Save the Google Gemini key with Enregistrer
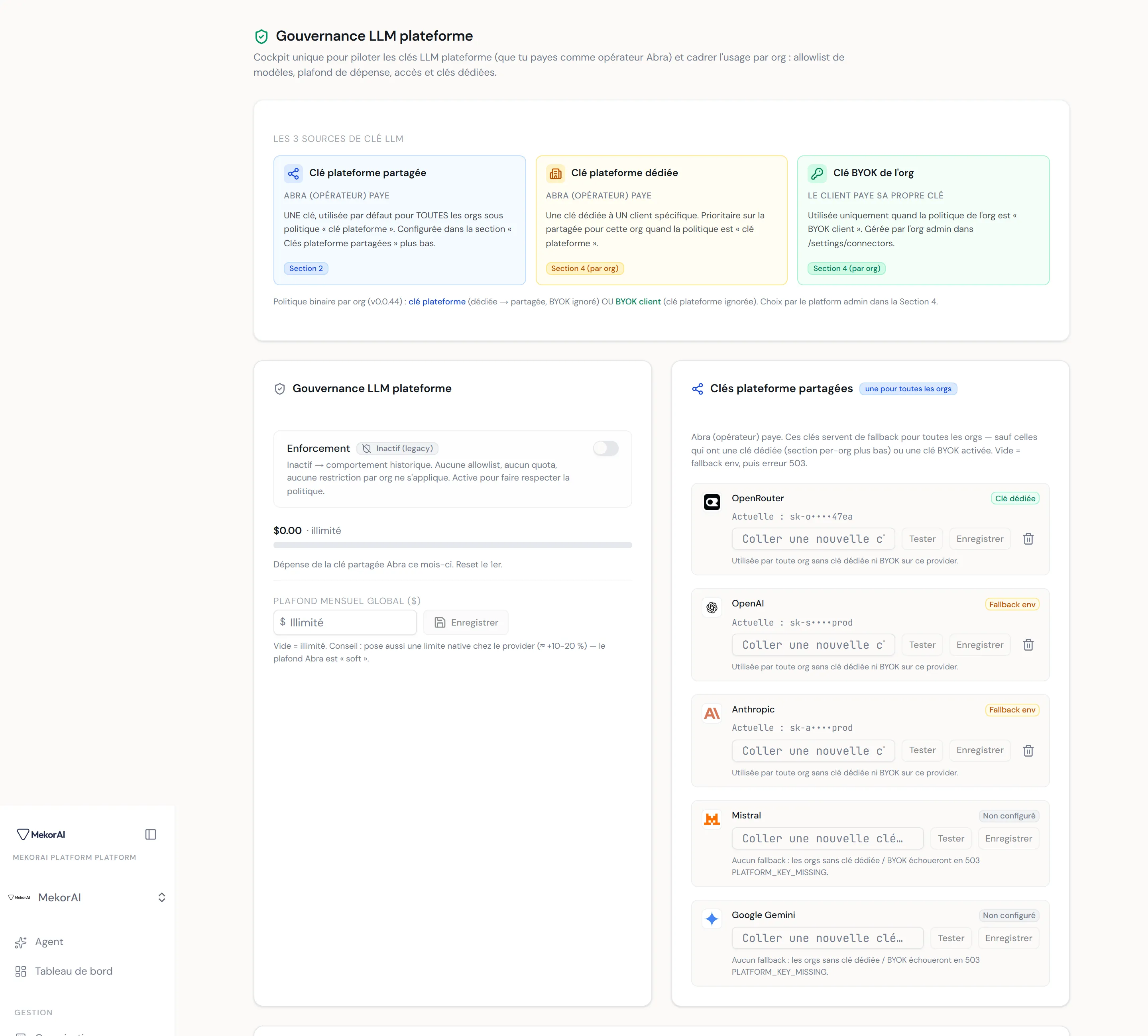 [x=1008, y=938]
